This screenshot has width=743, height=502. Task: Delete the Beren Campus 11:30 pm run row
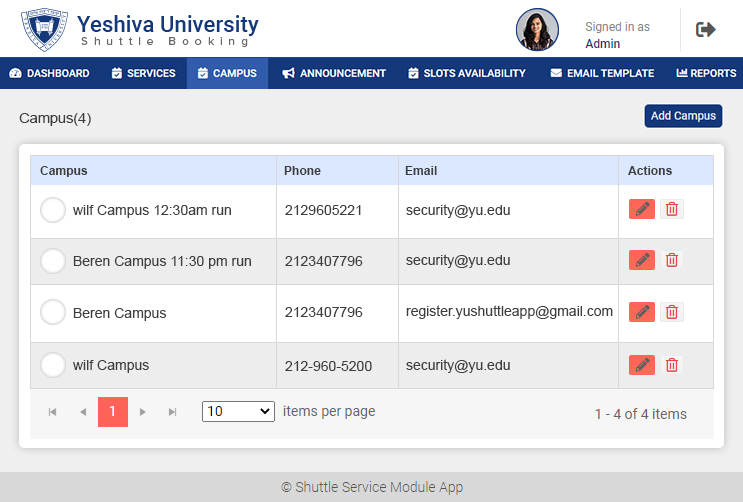click(x=671, y=260)
